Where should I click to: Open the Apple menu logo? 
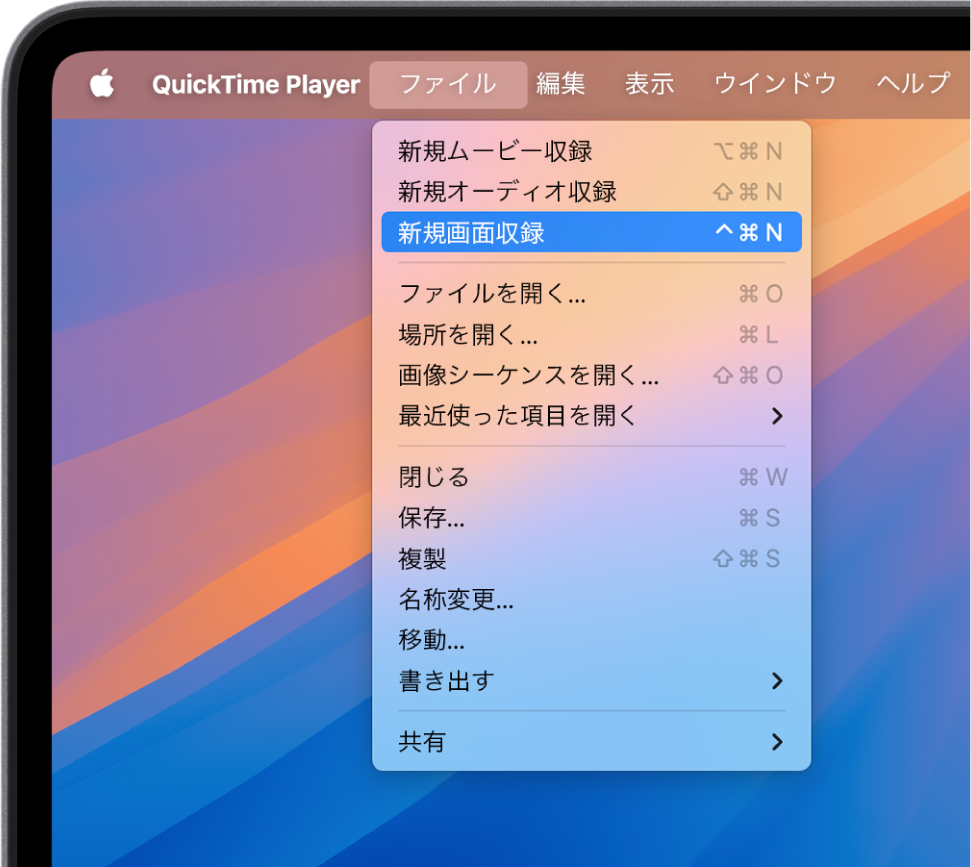click(102, 85)
